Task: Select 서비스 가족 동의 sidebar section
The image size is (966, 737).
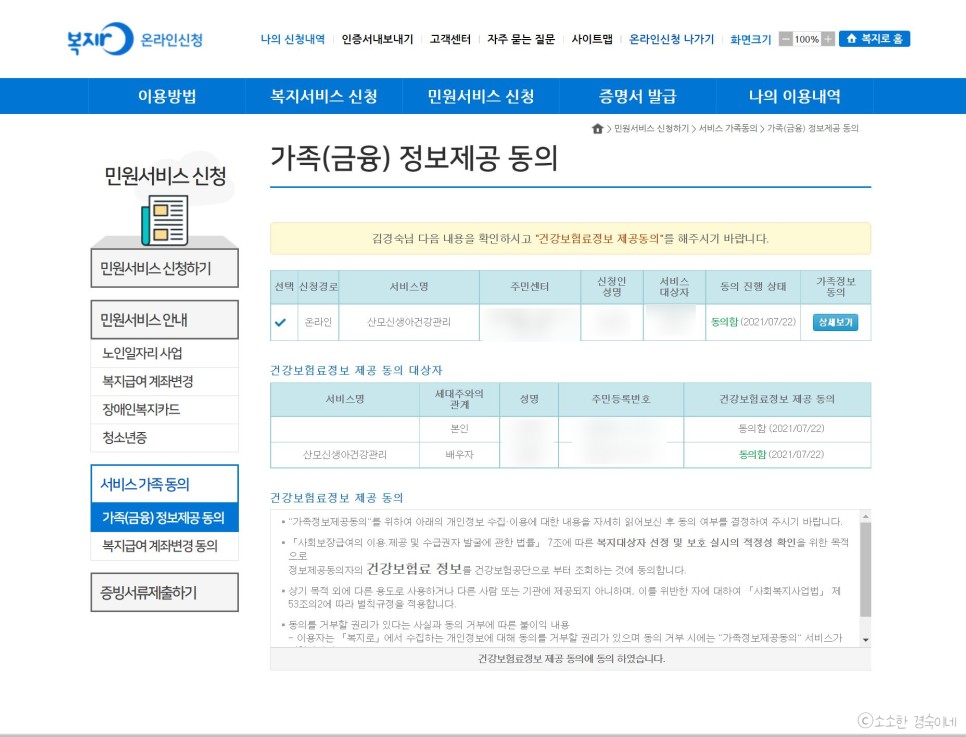Action: click(164, 484)
